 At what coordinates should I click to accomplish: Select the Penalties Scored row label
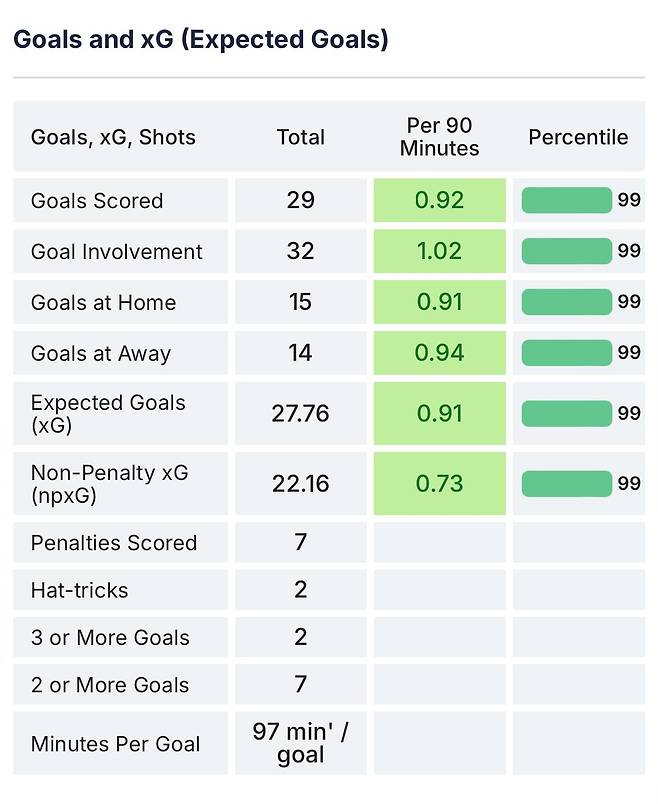tap(114, 543)
